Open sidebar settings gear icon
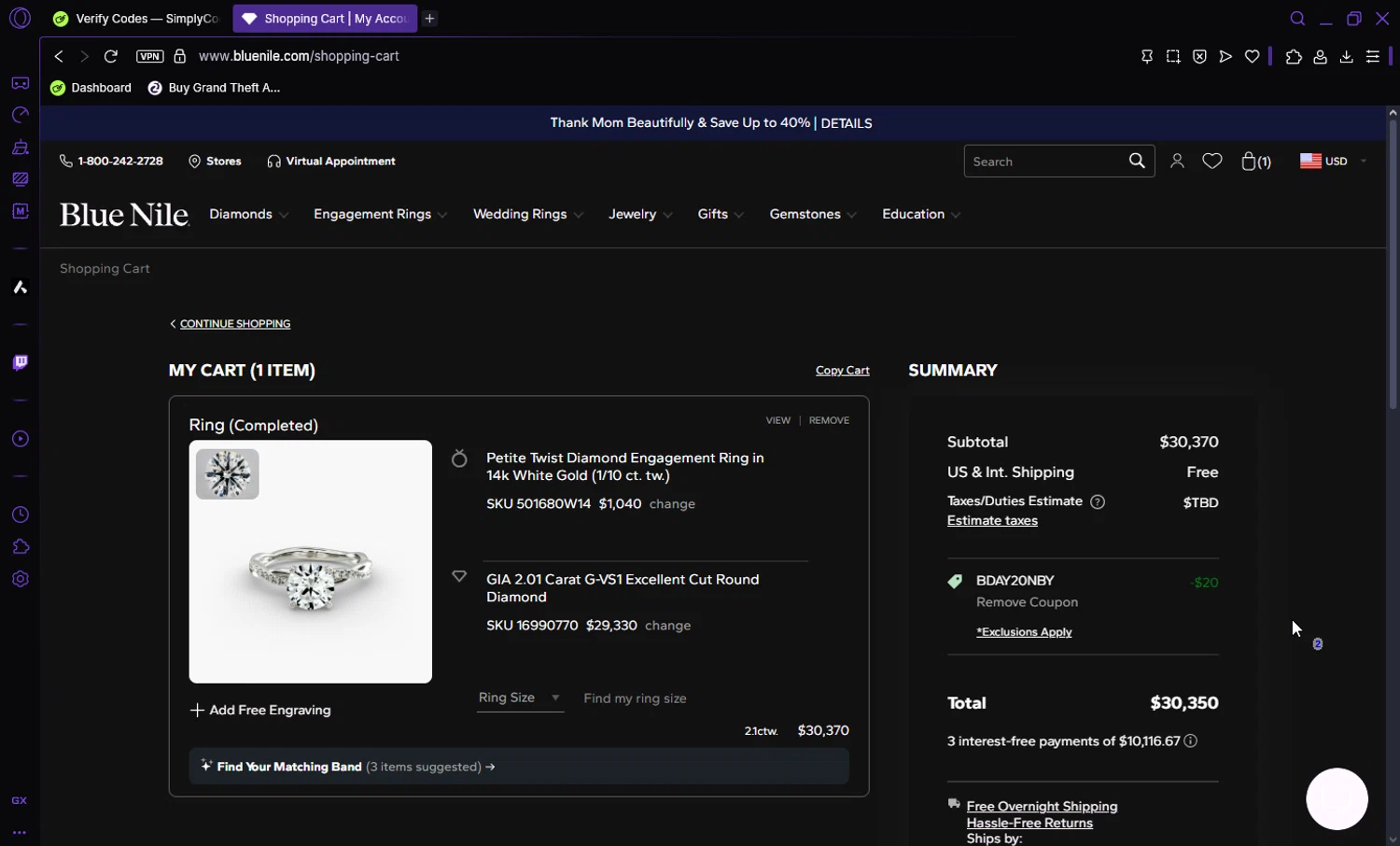 click(20, 579)
